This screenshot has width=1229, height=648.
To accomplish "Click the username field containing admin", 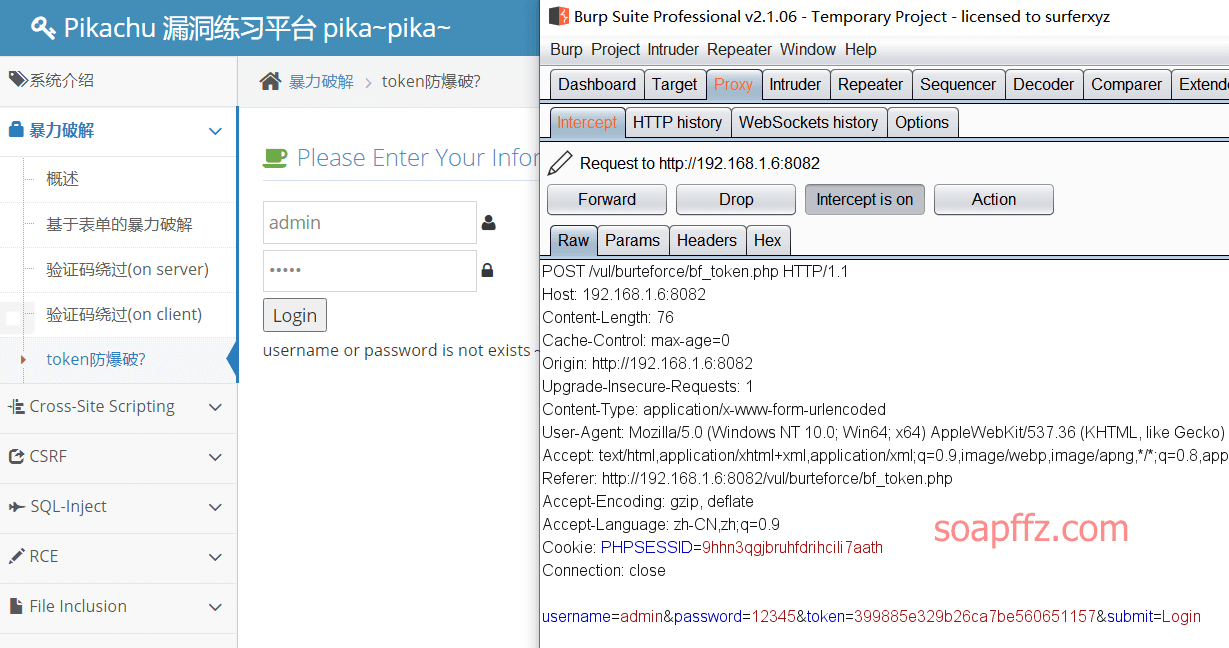I will 370,222.
